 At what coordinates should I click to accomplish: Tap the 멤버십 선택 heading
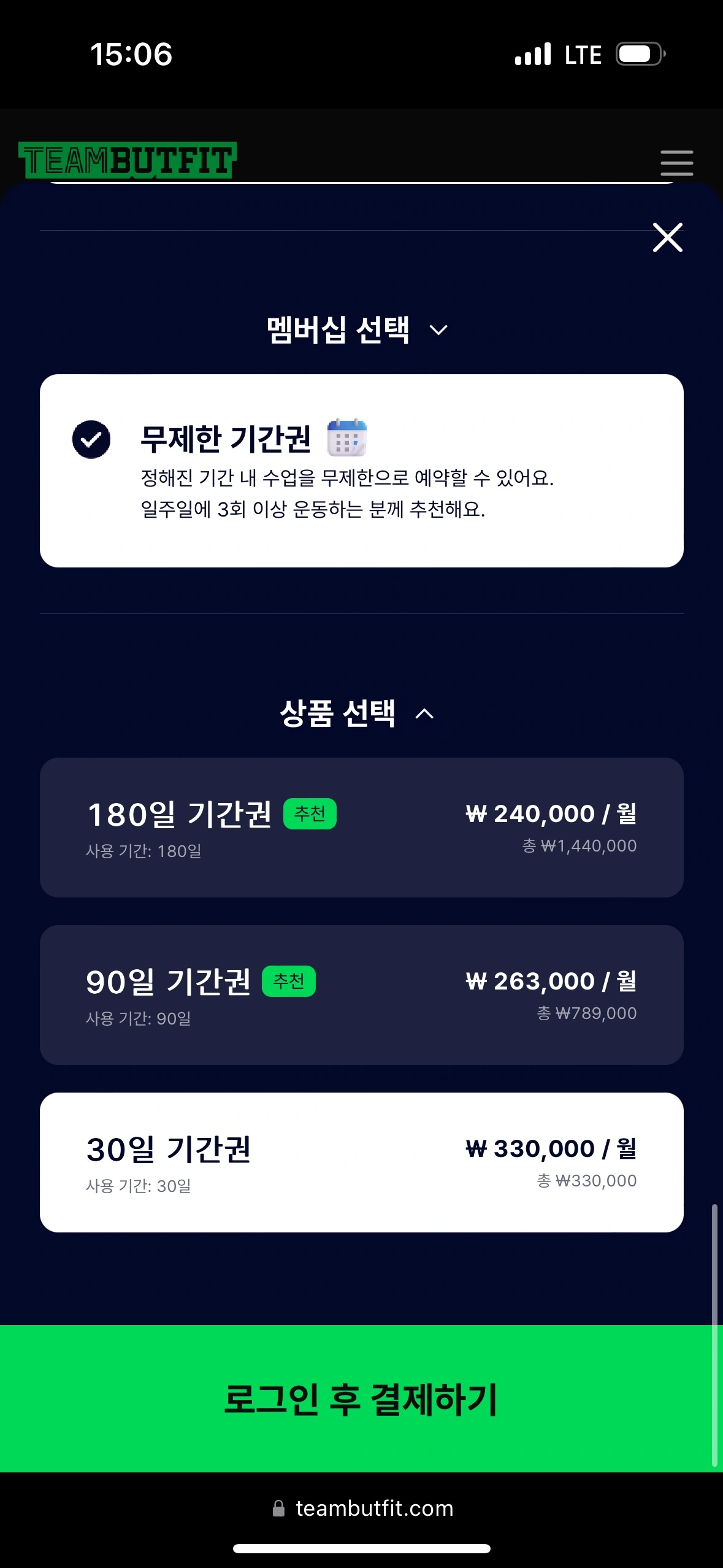(x=338, y=330)
